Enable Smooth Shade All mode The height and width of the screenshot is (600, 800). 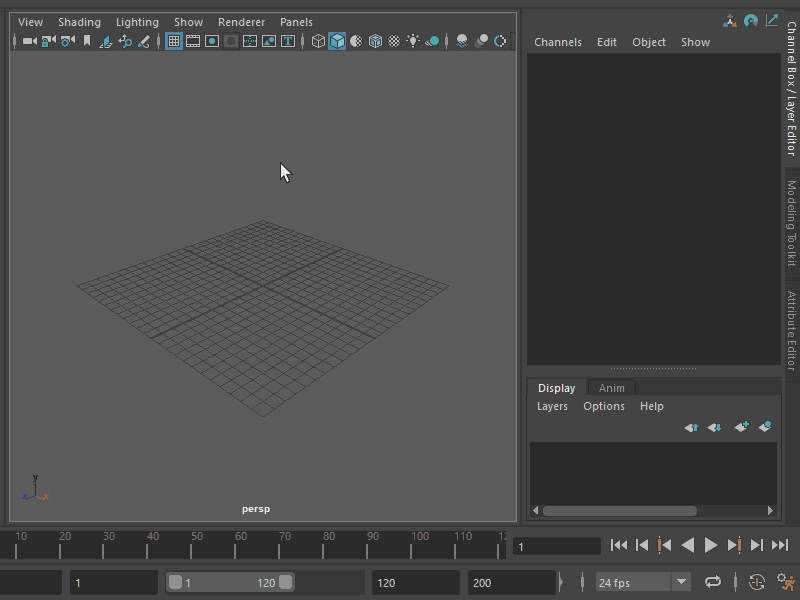[337, 41]
